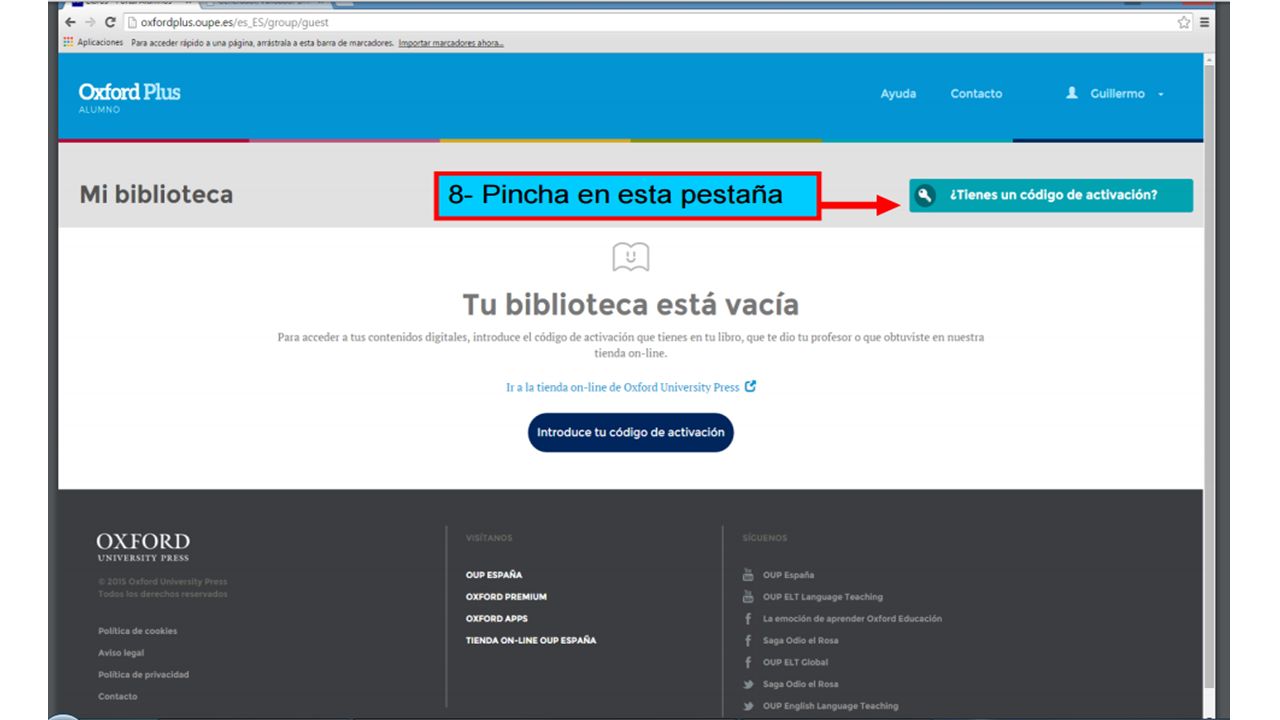This screenshot has width=1280, height=720.
Task: Click the user profile icon beside Guillermo
Action: point(1072,93)
